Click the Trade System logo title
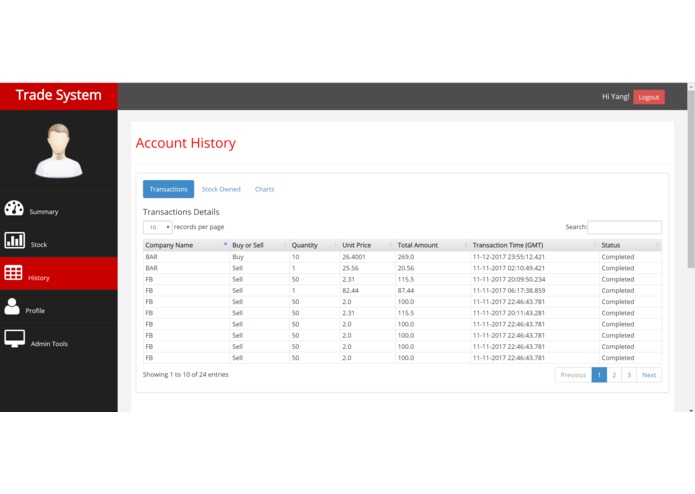This screenshot has height=494, width=695. pyautogui.click(x=59, y=95)
